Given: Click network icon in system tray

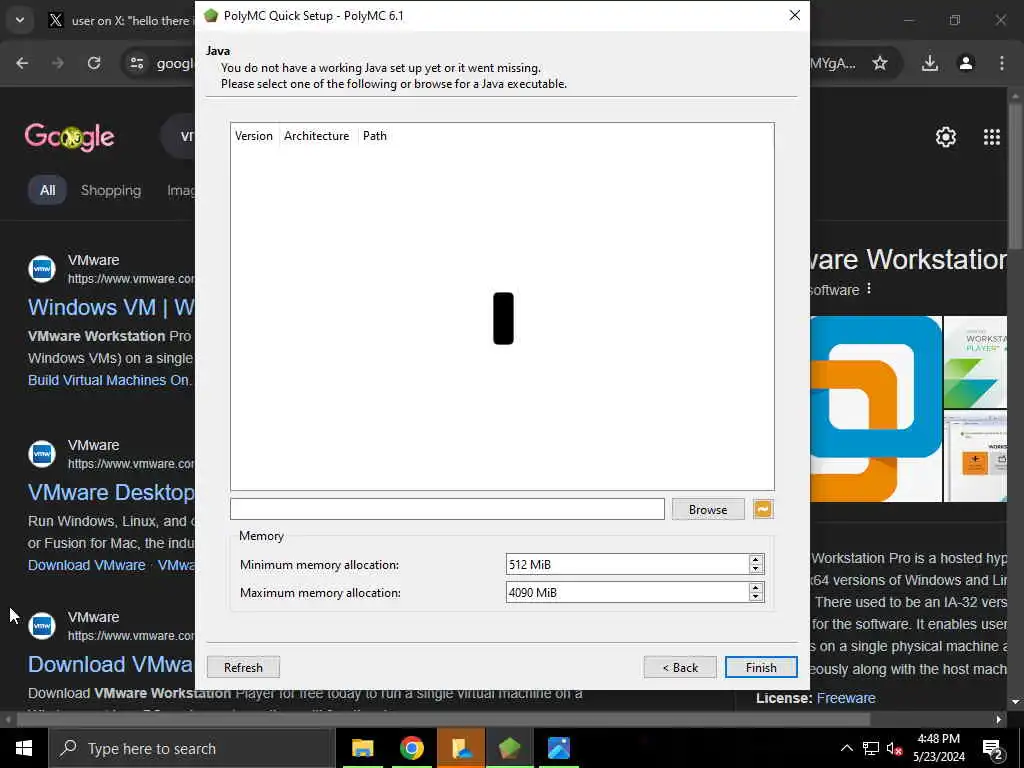Looking at the screenshot, I should pyautogui.click(x=871, y=748).
